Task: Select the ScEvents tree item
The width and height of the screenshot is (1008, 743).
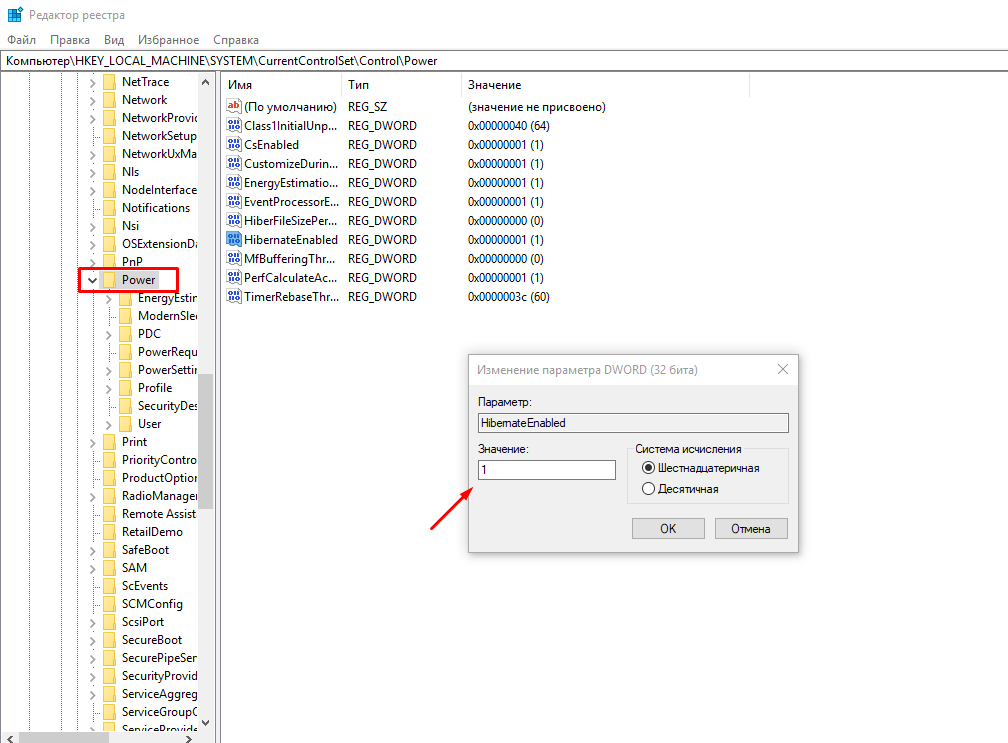Action: [145, 586]
